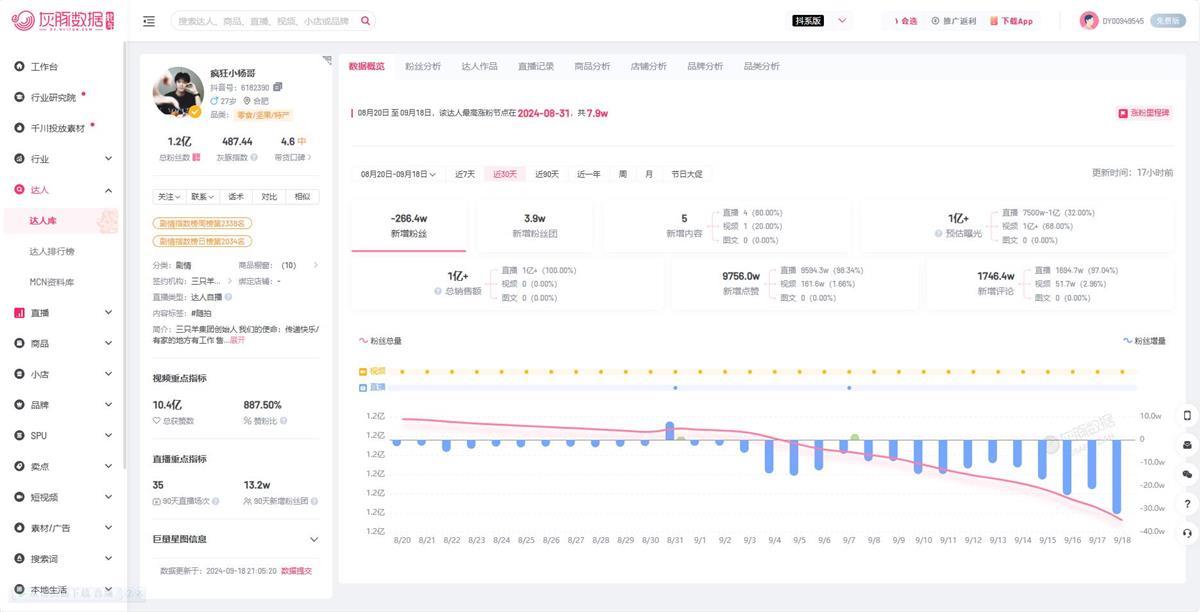Viewport: 1200px width, 612px height.
Task: Collapse sidebar with the menu fold icon
Action: pyautogui.click(x=149, y=21)
